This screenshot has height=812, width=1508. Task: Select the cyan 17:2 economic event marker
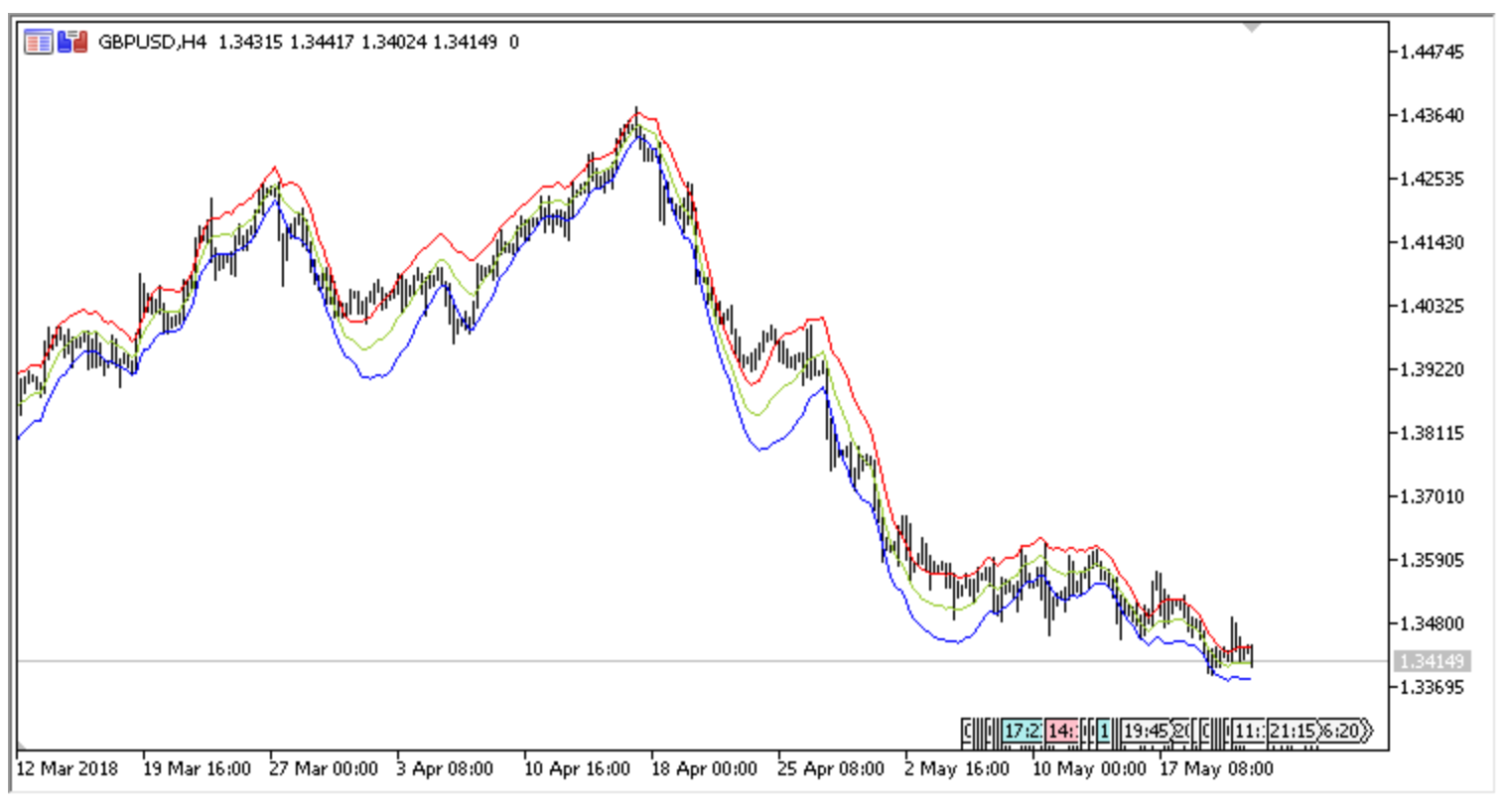[1023, 732]
